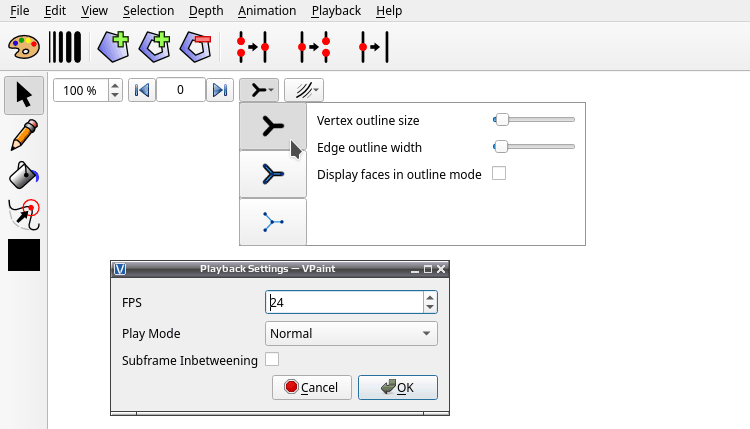Increase zoom with the up stepper arrow
The width and height of the screenshot is (750, 429).
coord(115,85)
